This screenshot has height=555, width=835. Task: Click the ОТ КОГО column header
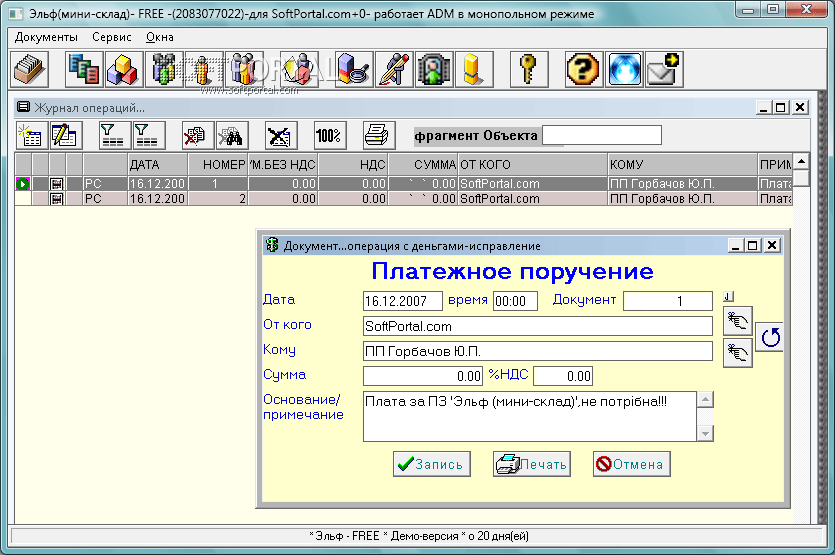[x=533, y=165]
